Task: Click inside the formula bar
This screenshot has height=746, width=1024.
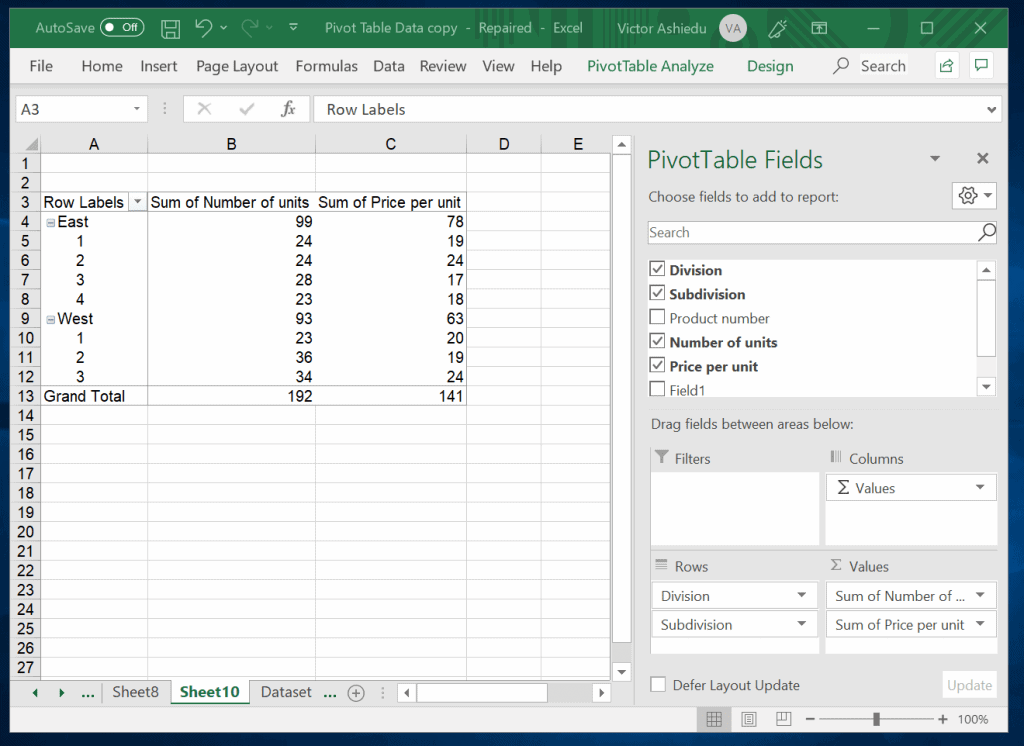Action: tap(500, 108)
